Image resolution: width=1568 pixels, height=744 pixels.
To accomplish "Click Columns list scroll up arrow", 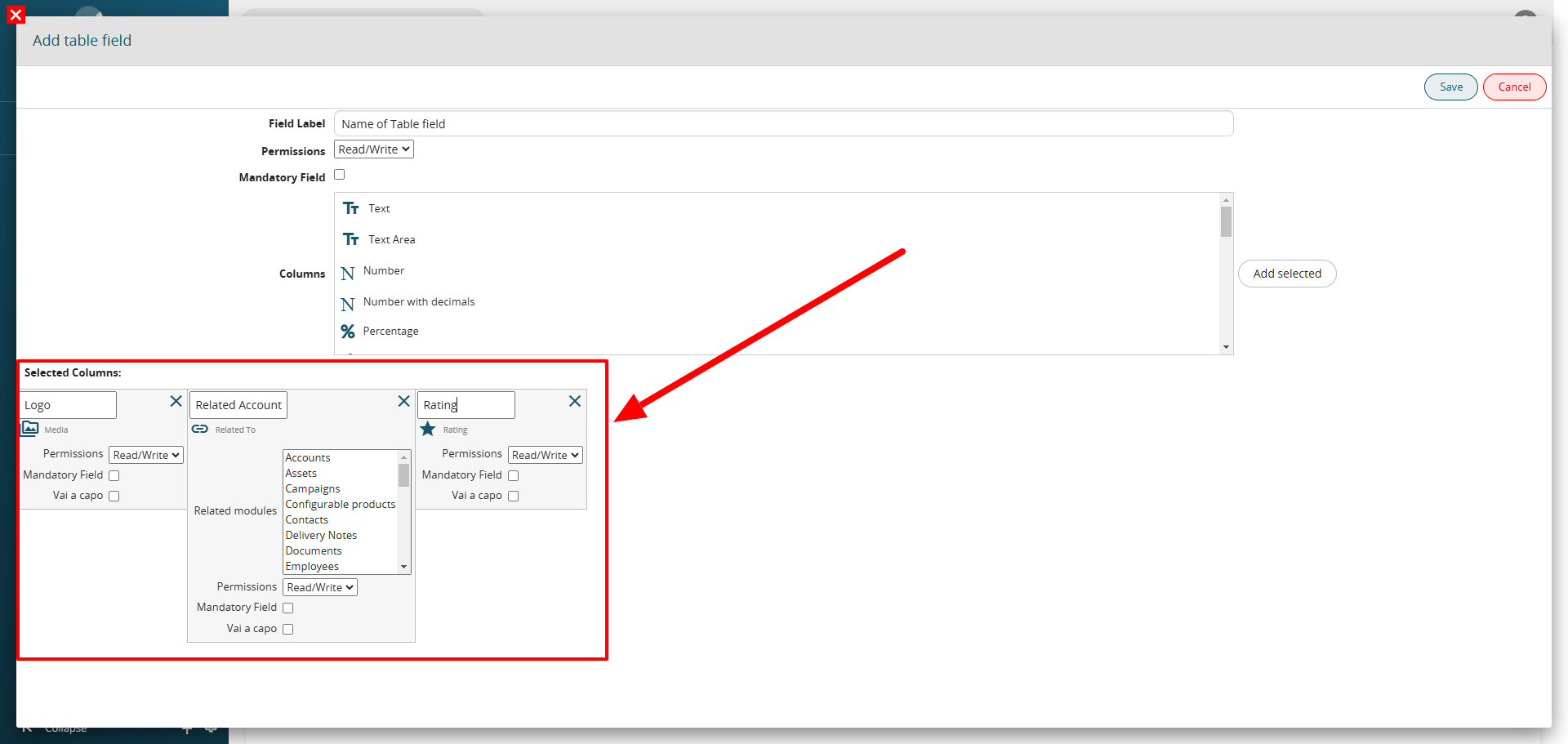I will 1226,199.
